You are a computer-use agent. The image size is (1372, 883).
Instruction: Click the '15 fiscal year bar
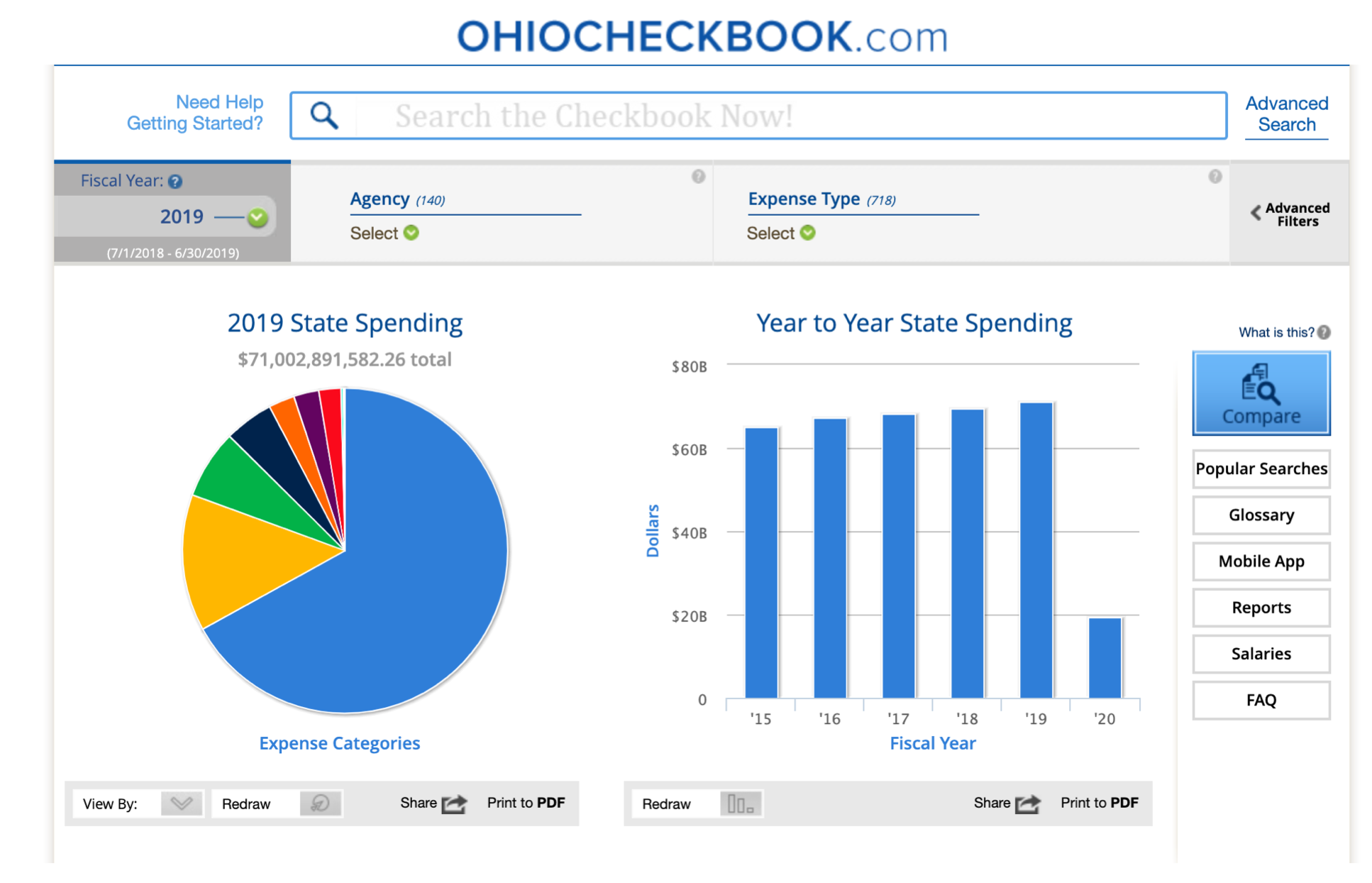[761, 563]
